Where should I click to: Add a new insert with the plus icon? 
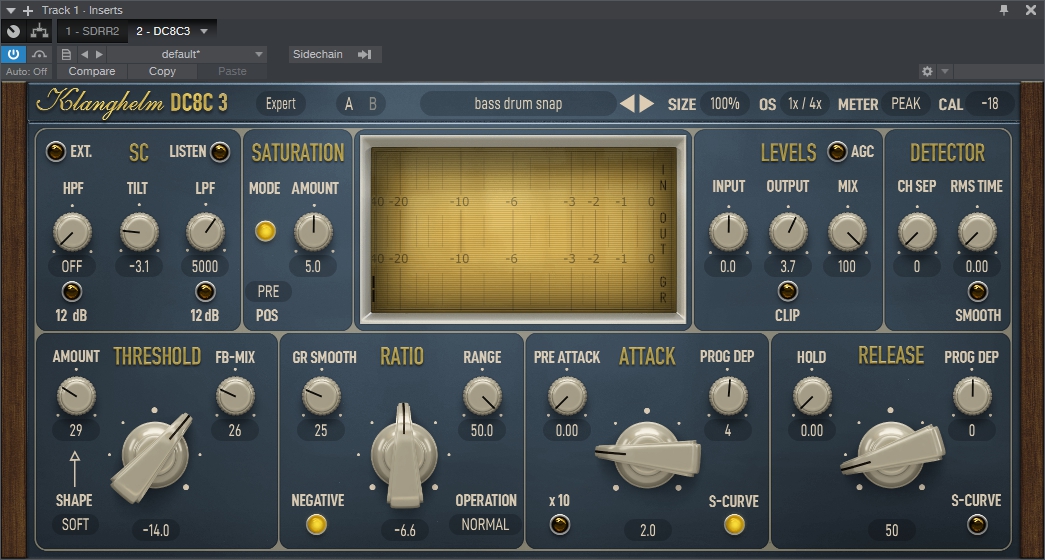pos(28,10)
